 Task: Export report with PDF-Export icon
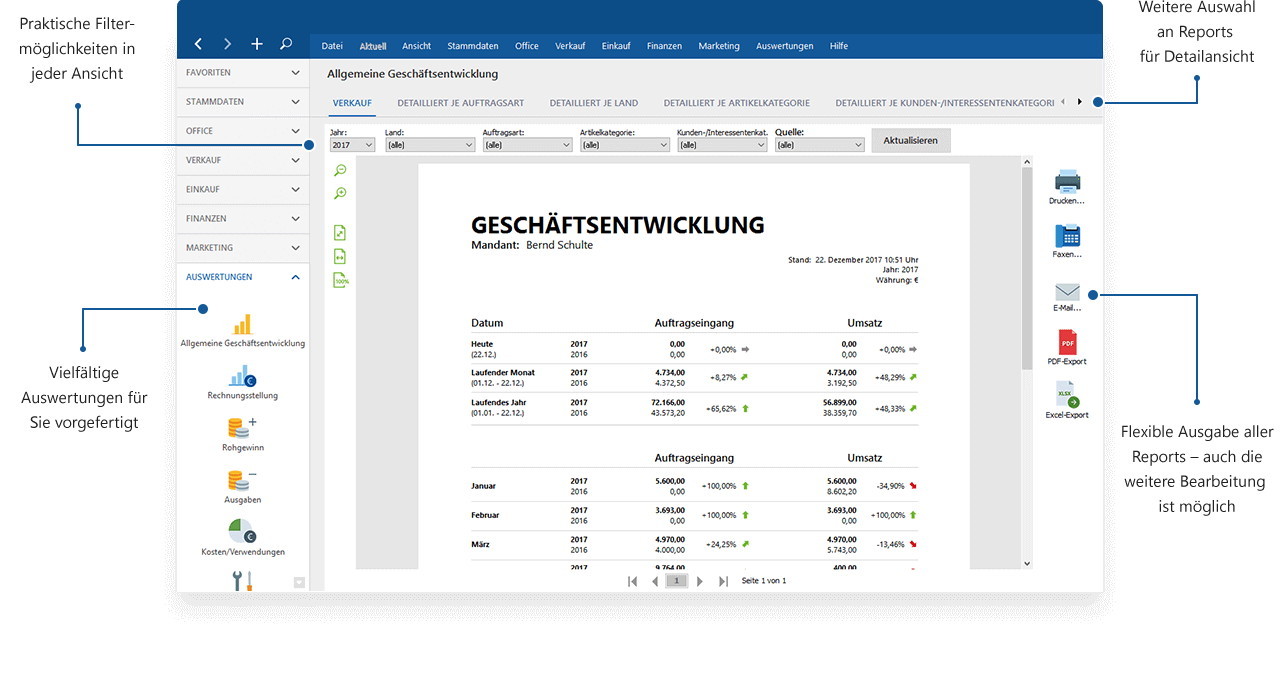(x=1067, y=342)
